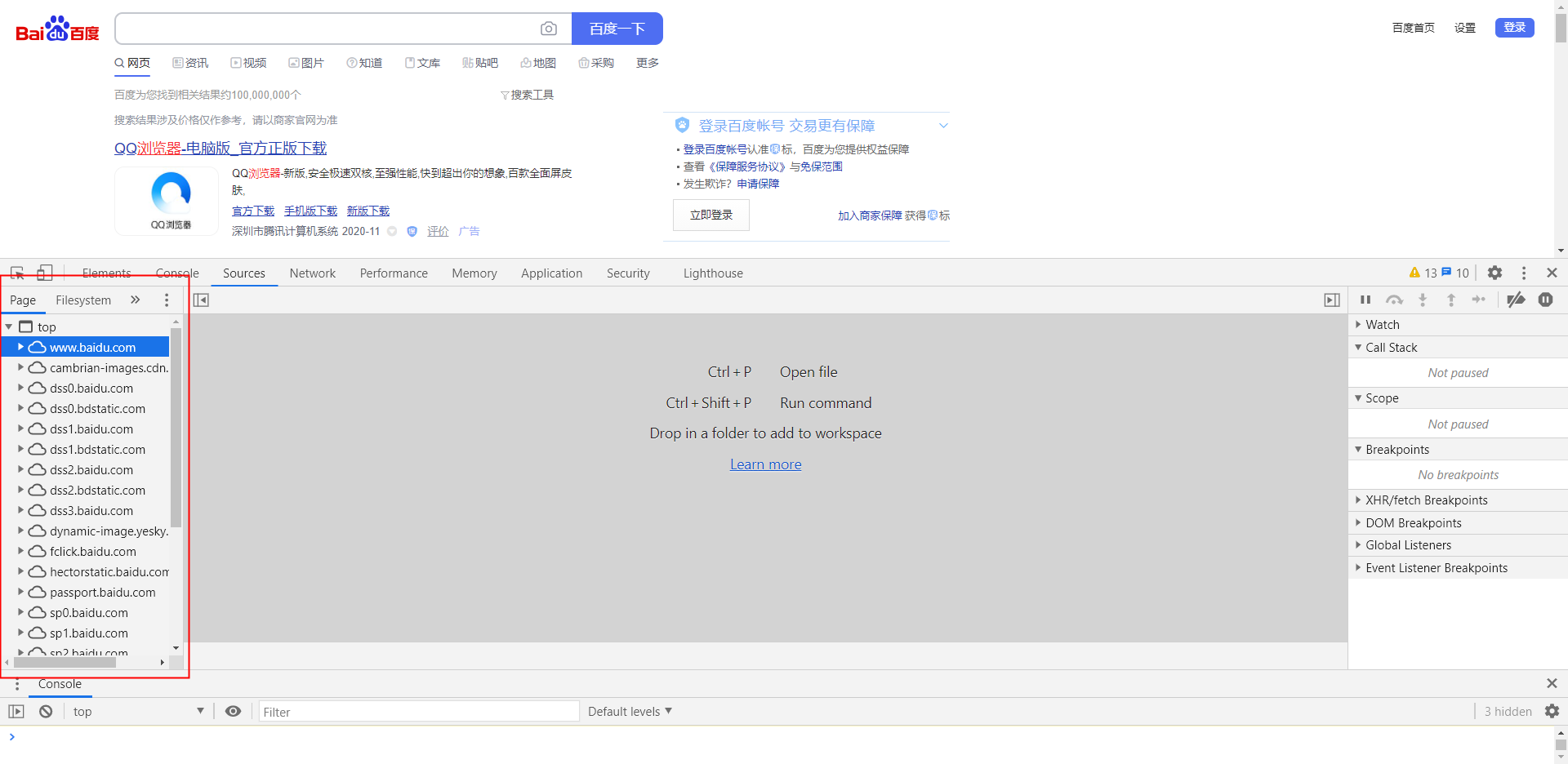The height and width of the screenshot is (764, 1568).
Task: Expand dss0.baidu.com tree node
Action: [20, 388]
